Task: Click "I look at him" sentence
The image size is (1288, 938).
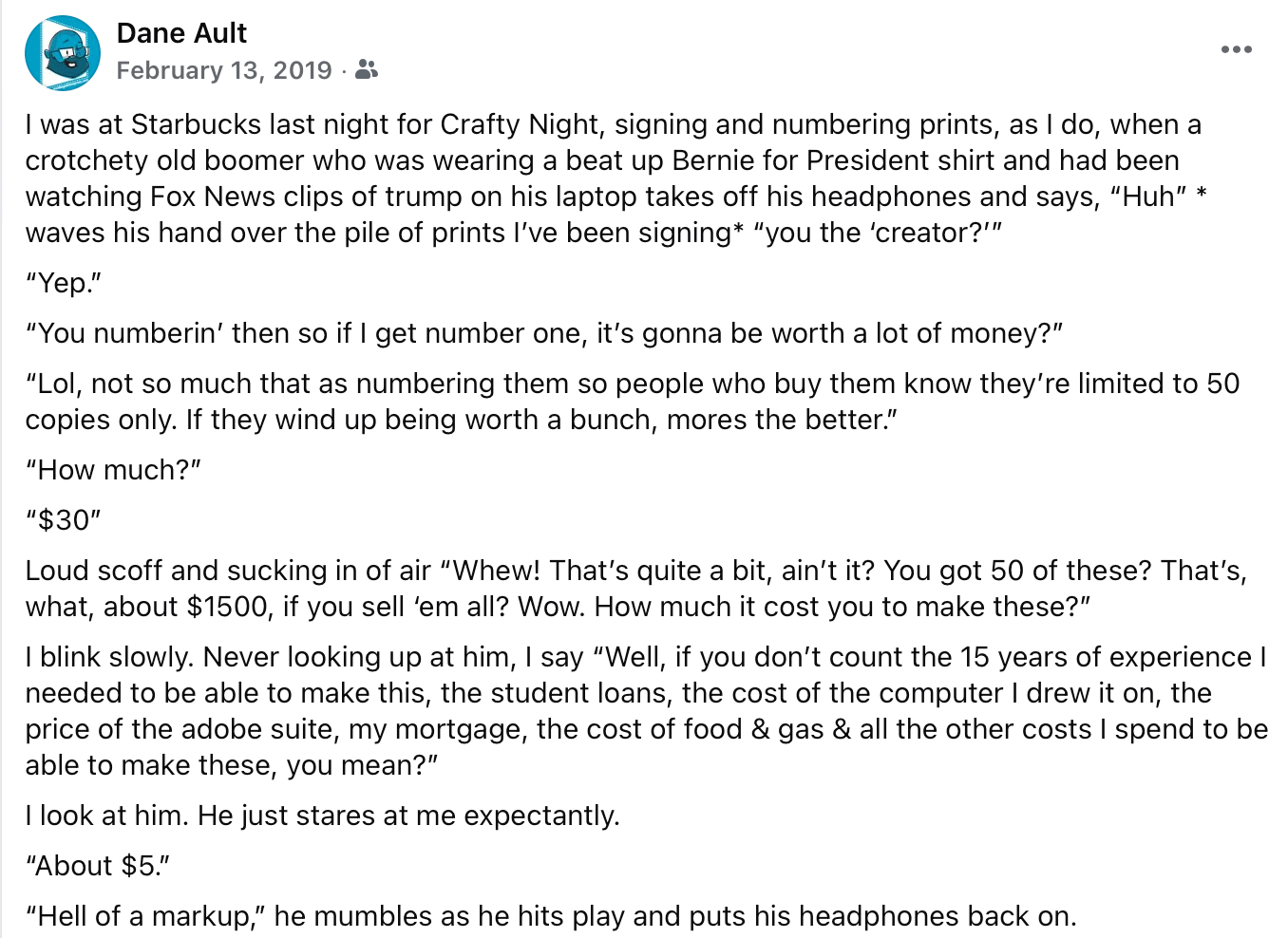Action: (x=322, y=816)
